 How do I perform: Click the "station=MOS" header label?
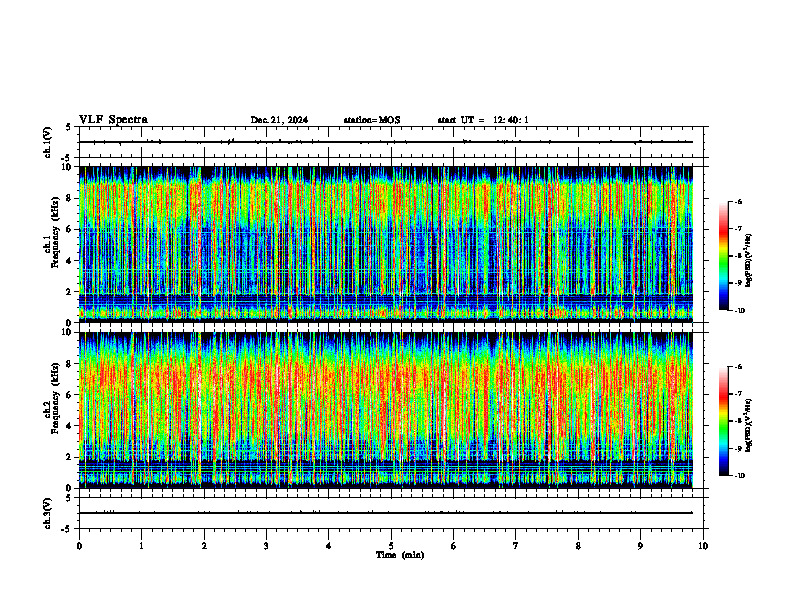point(372,120)
